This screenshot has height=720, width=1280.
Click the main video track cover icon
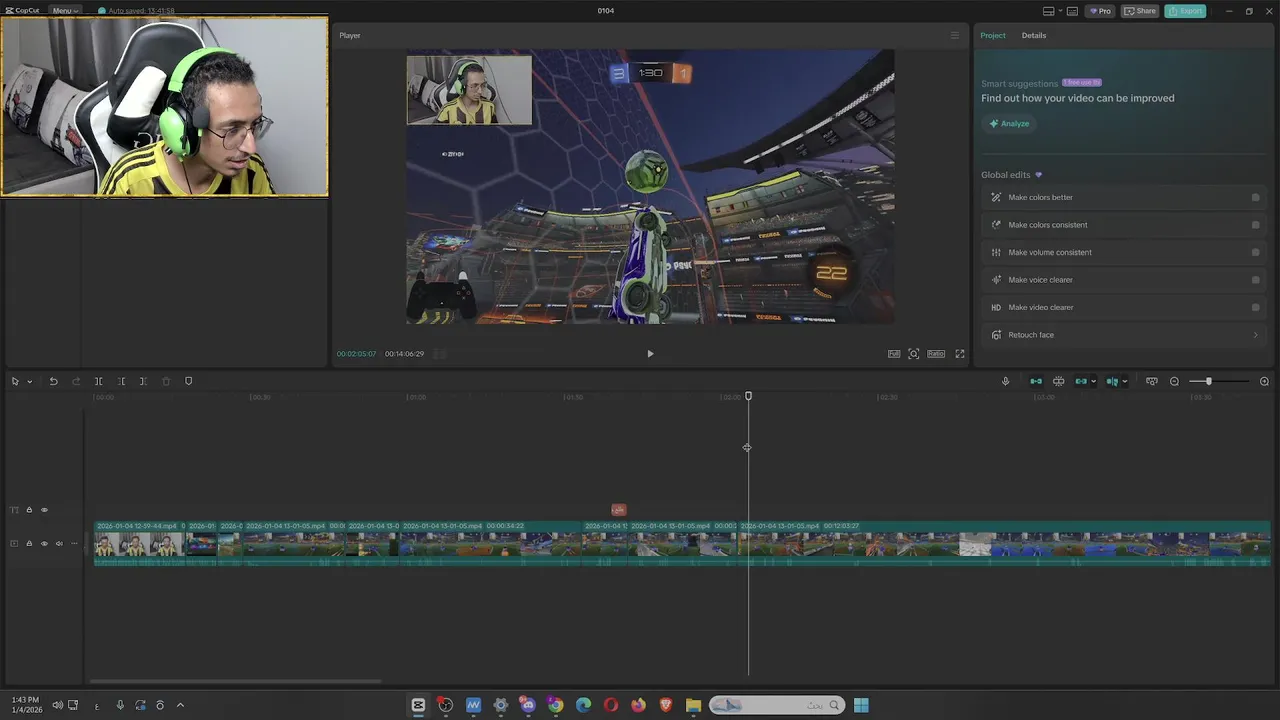pos(14,544)
